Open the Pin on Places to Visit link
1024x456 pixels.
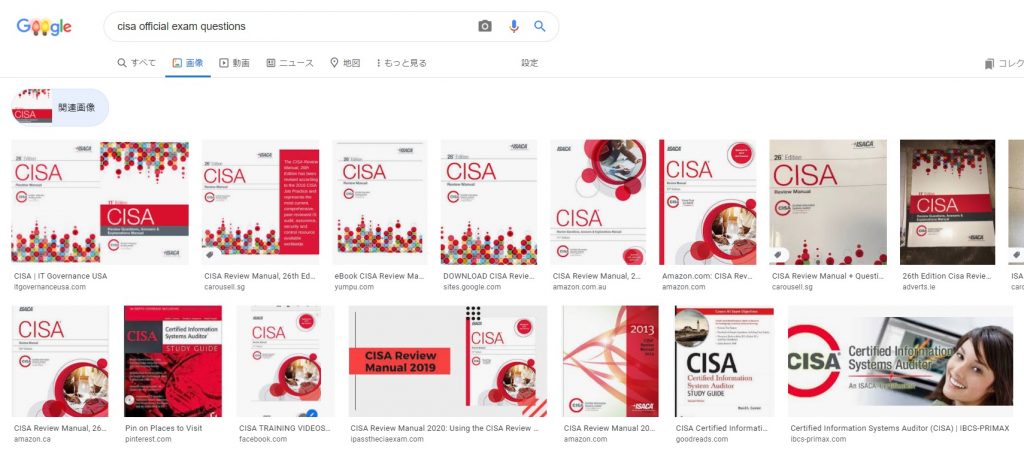[x=163, y=429]
